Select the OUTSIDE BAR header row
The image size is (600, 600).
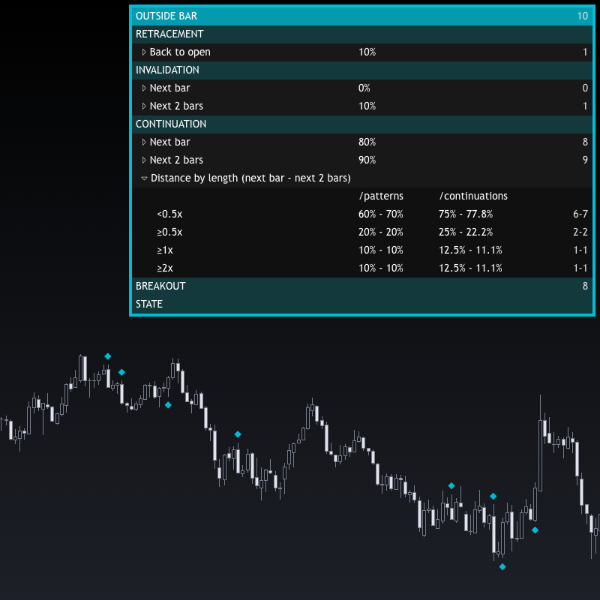tap(362, 16)
